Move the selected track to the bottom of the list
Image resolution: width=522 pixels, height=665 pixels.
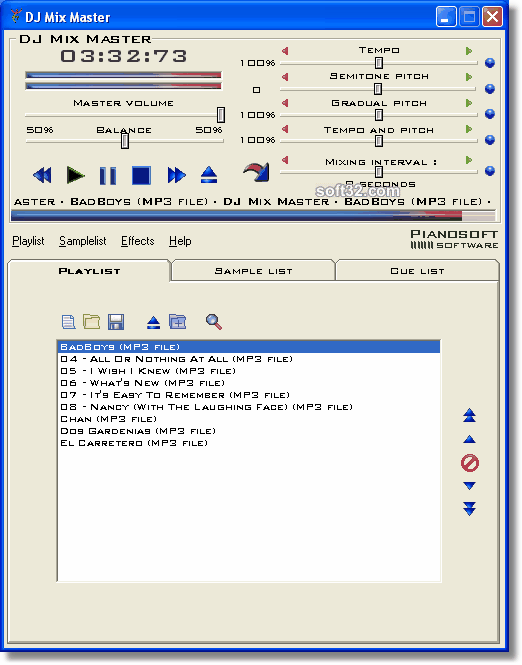tap(469, 509)
